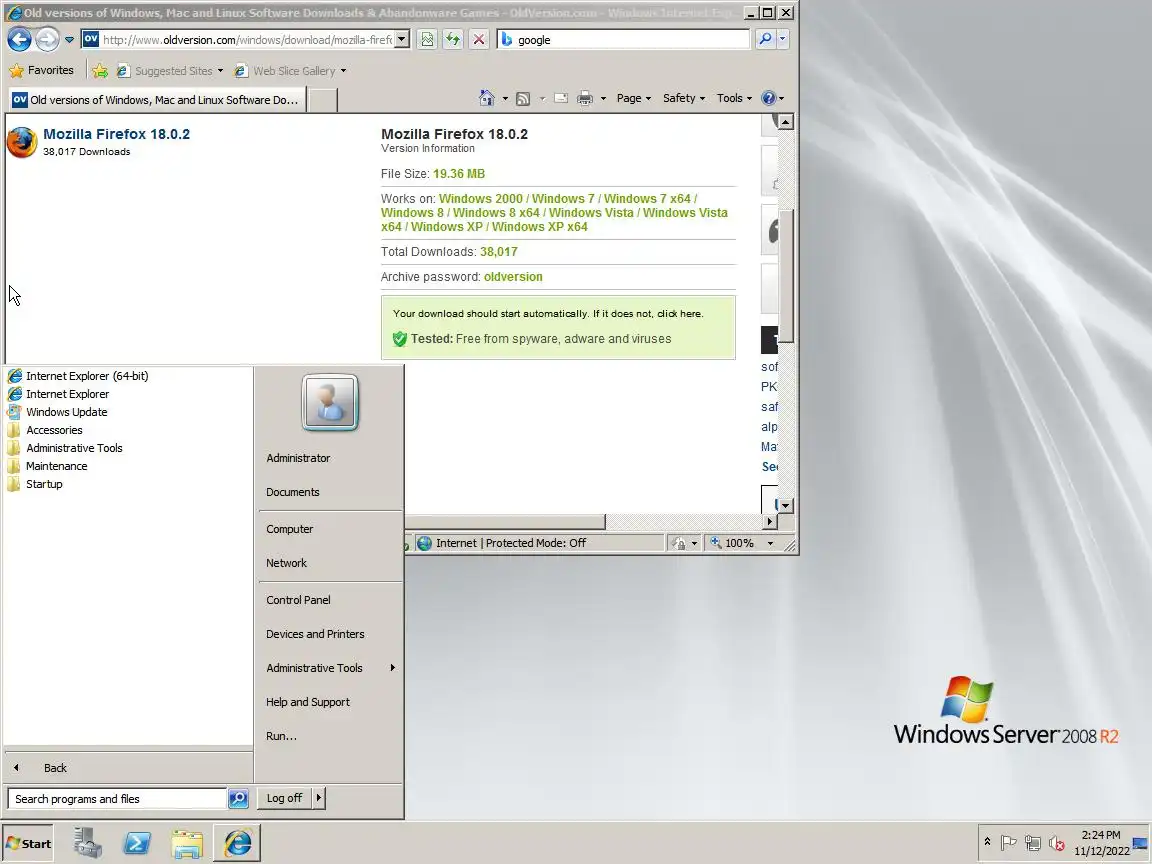
Task: Open Windows PowerShell from the taskbar
Action: pyautogui.click(x=137, y=843)
